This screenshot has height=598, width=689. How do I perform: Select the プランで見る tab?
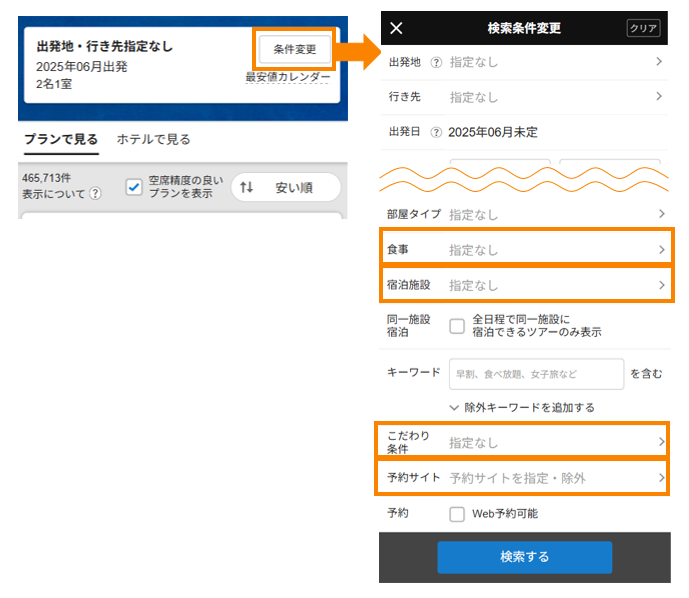60,140
